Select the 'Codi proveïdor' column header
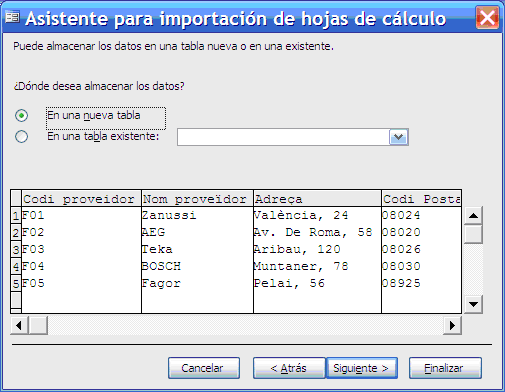This screenshot has width=505, height=392. (x=82, y=199)
